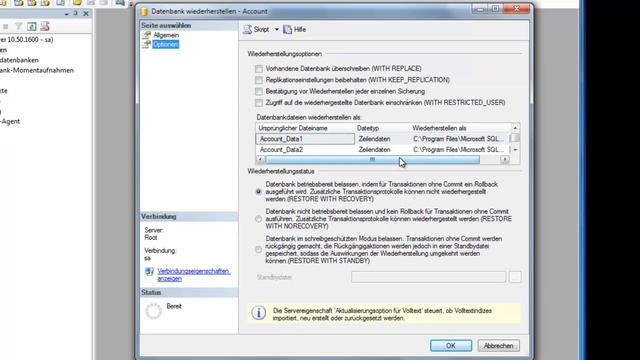Select the RESTORE WITH STANDBY radio button
640x360 pixels.
(258, 249)
